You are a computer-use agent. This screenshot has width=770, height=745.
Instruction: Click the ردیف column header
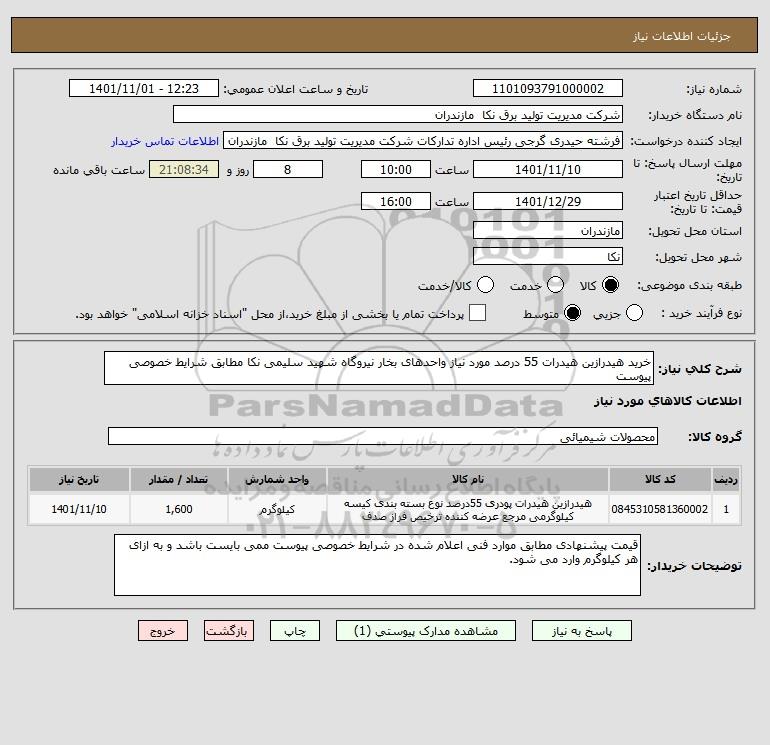click(x=726, y=479)
